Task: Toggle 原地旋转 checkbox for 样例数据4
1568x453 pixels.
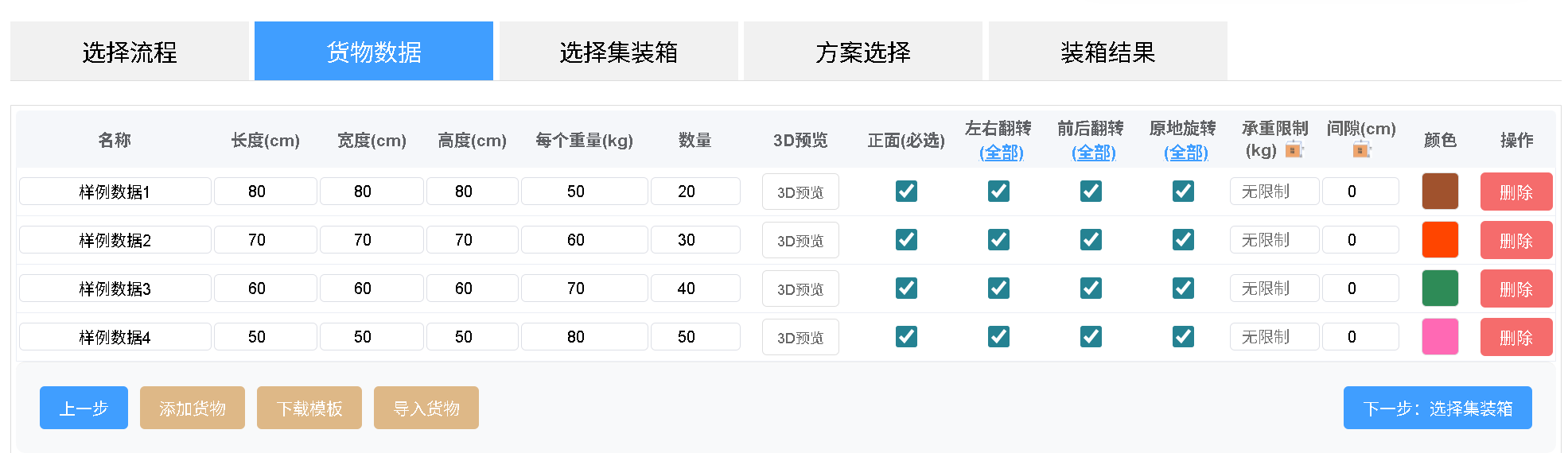Action: pyautogui.click(x=1183, y=336)
